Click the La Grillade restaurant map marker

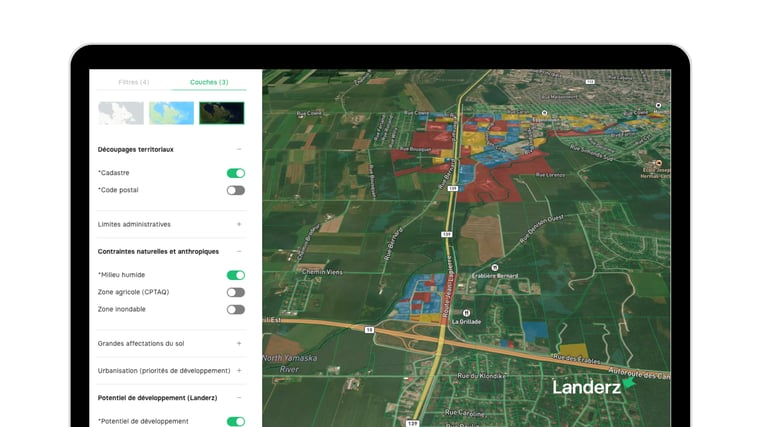click(466, 313)
